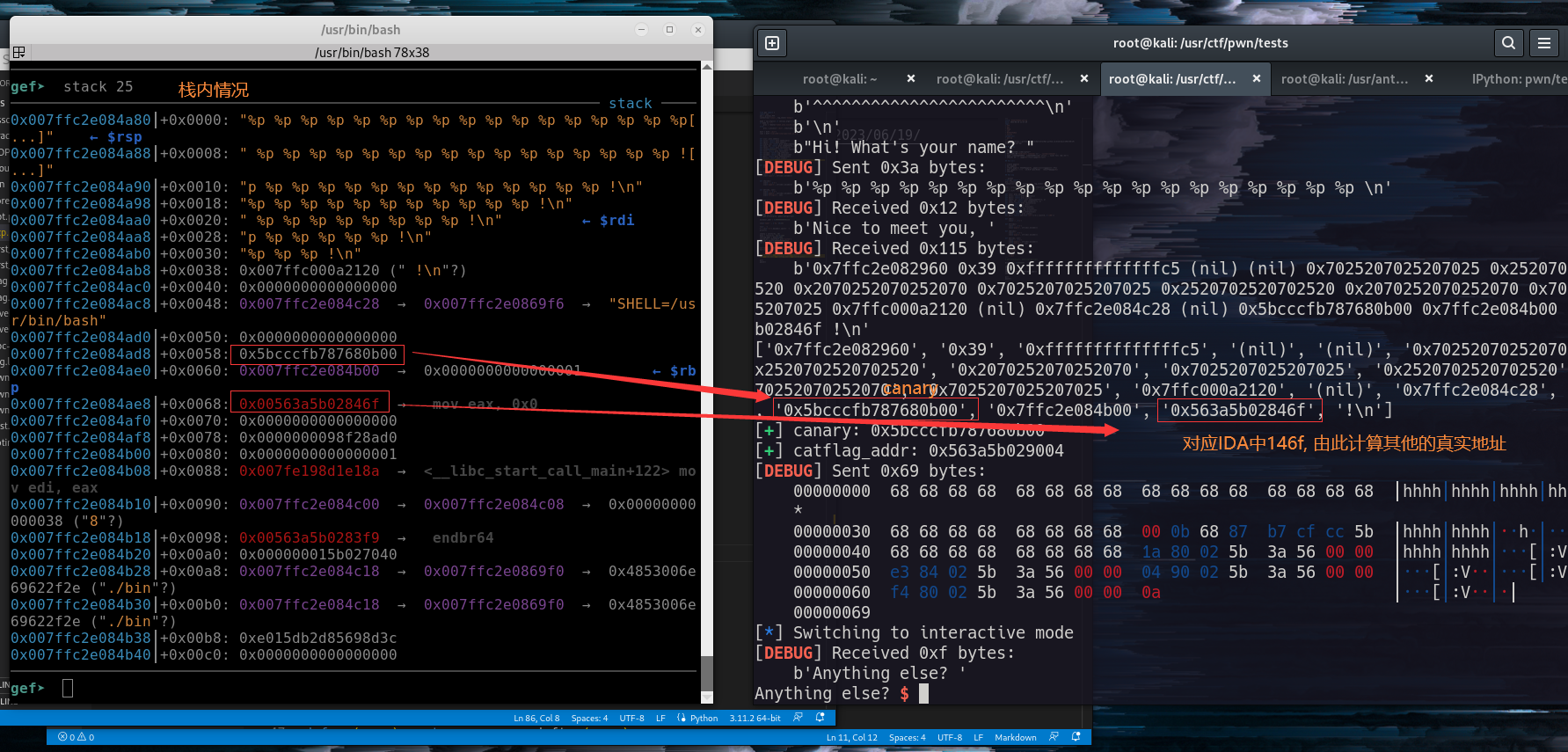
Task: Click the scroll-up arrow of gef terminal
Action: click(707, 66)
